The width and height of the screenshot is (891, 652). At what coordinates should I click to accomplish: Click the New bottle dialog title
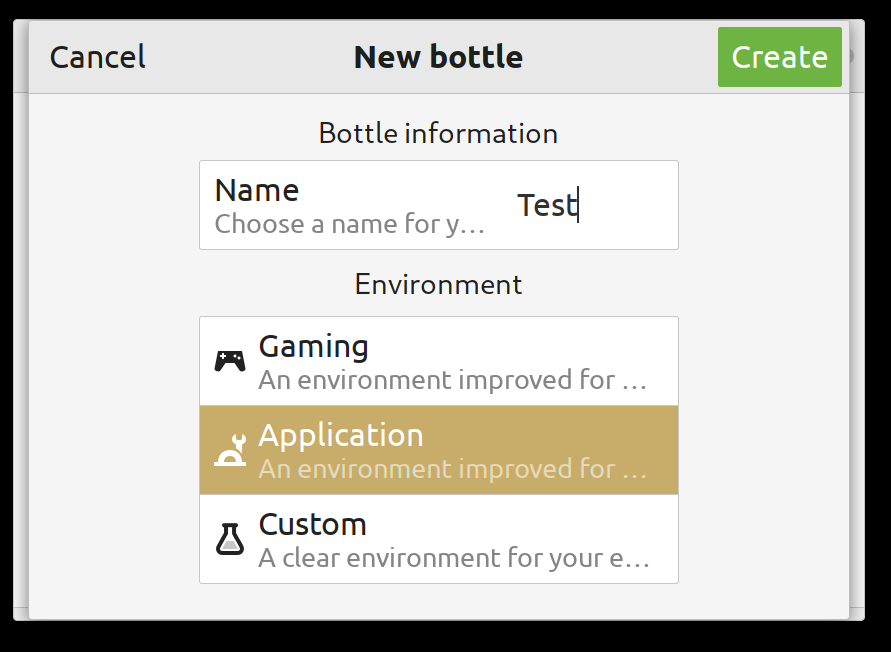438,57
